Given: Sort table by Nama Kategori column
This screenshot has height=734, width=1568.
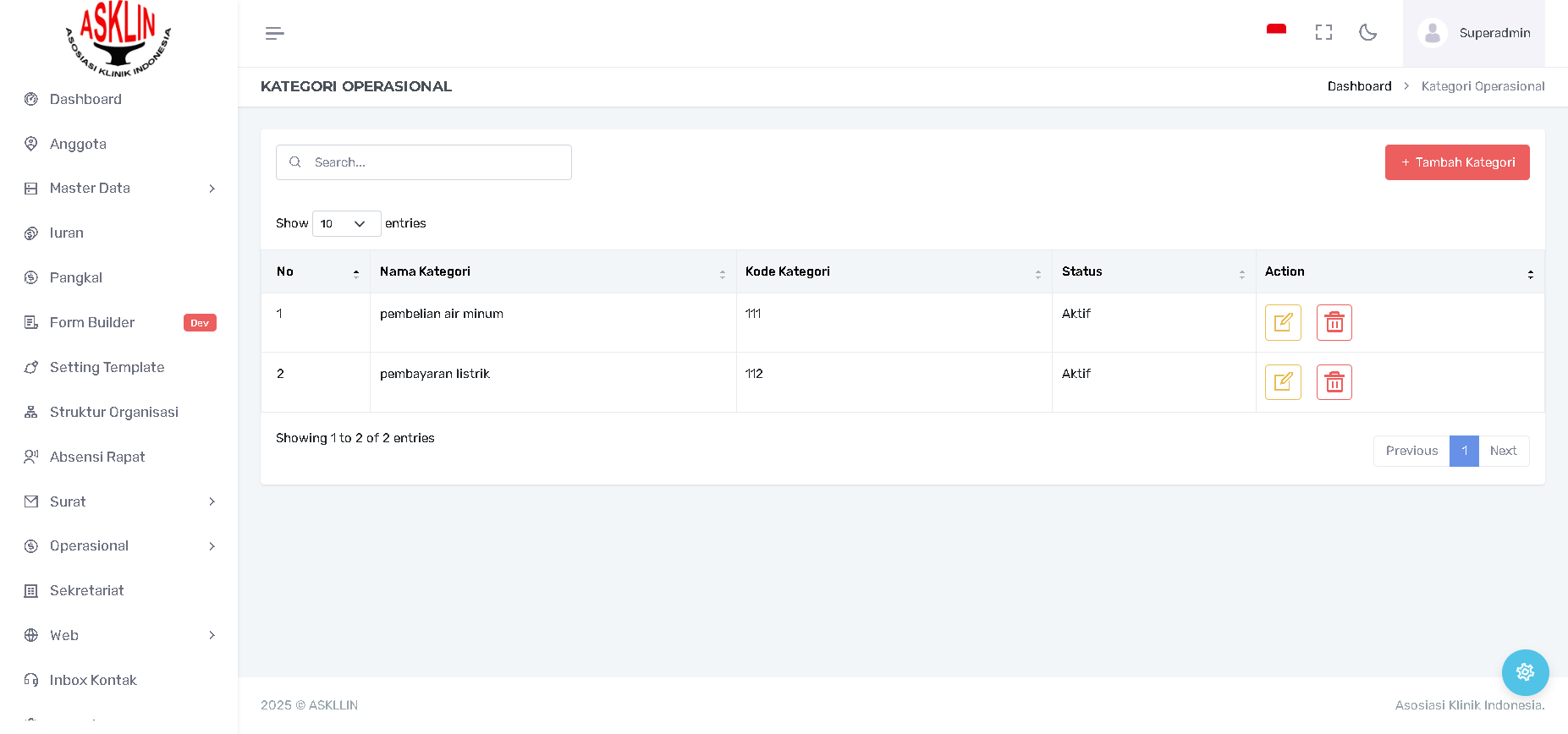Looking at the screenshot, I should point(552,271).
